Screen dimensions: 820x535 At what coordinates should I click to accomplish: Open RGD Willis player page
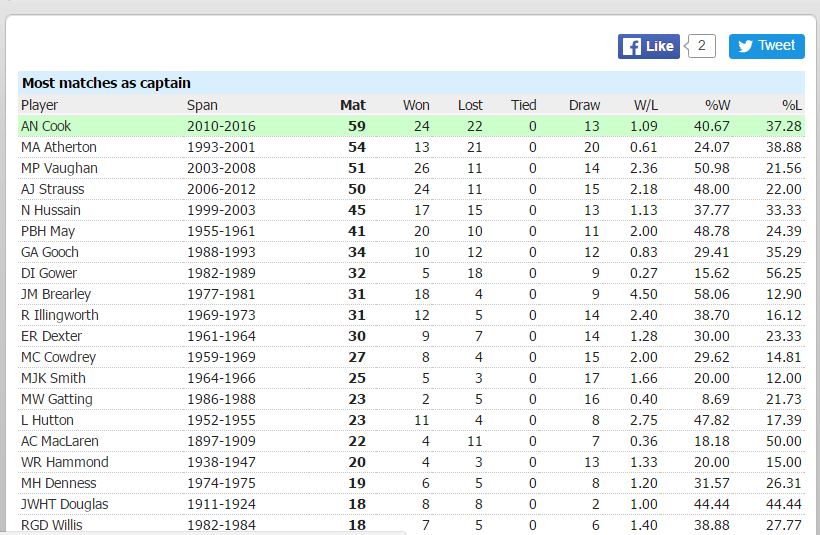(51, 525)
